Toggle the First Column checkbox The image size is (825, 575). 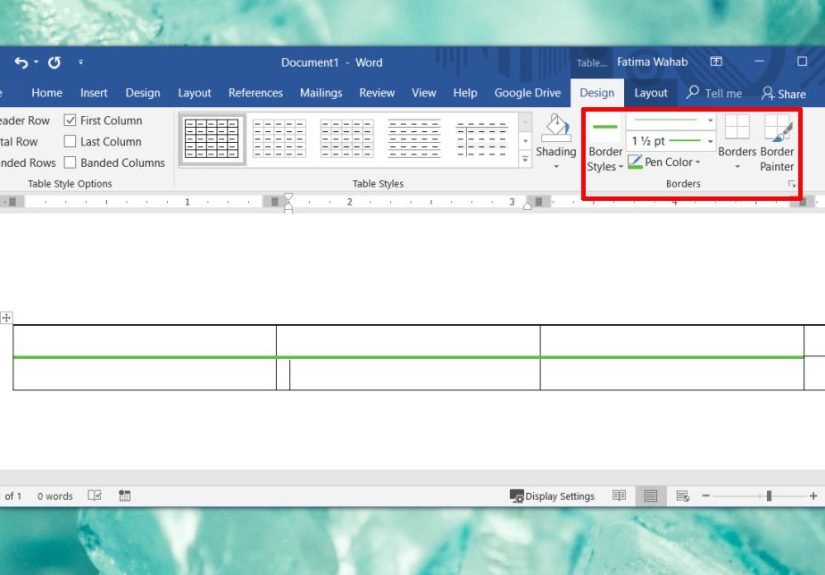click(x=70, y=120)
